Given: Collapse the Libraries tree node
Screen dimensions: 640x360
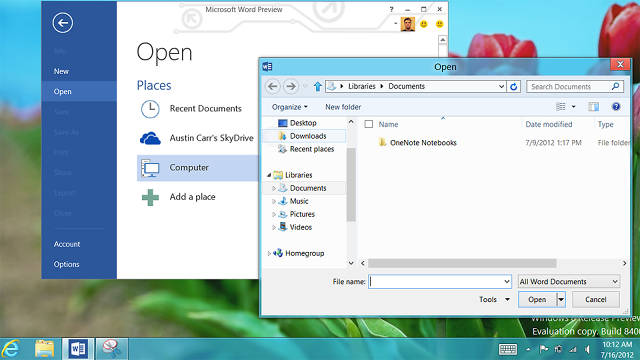Looking at the screenshot, I should [x=269, y=175].
